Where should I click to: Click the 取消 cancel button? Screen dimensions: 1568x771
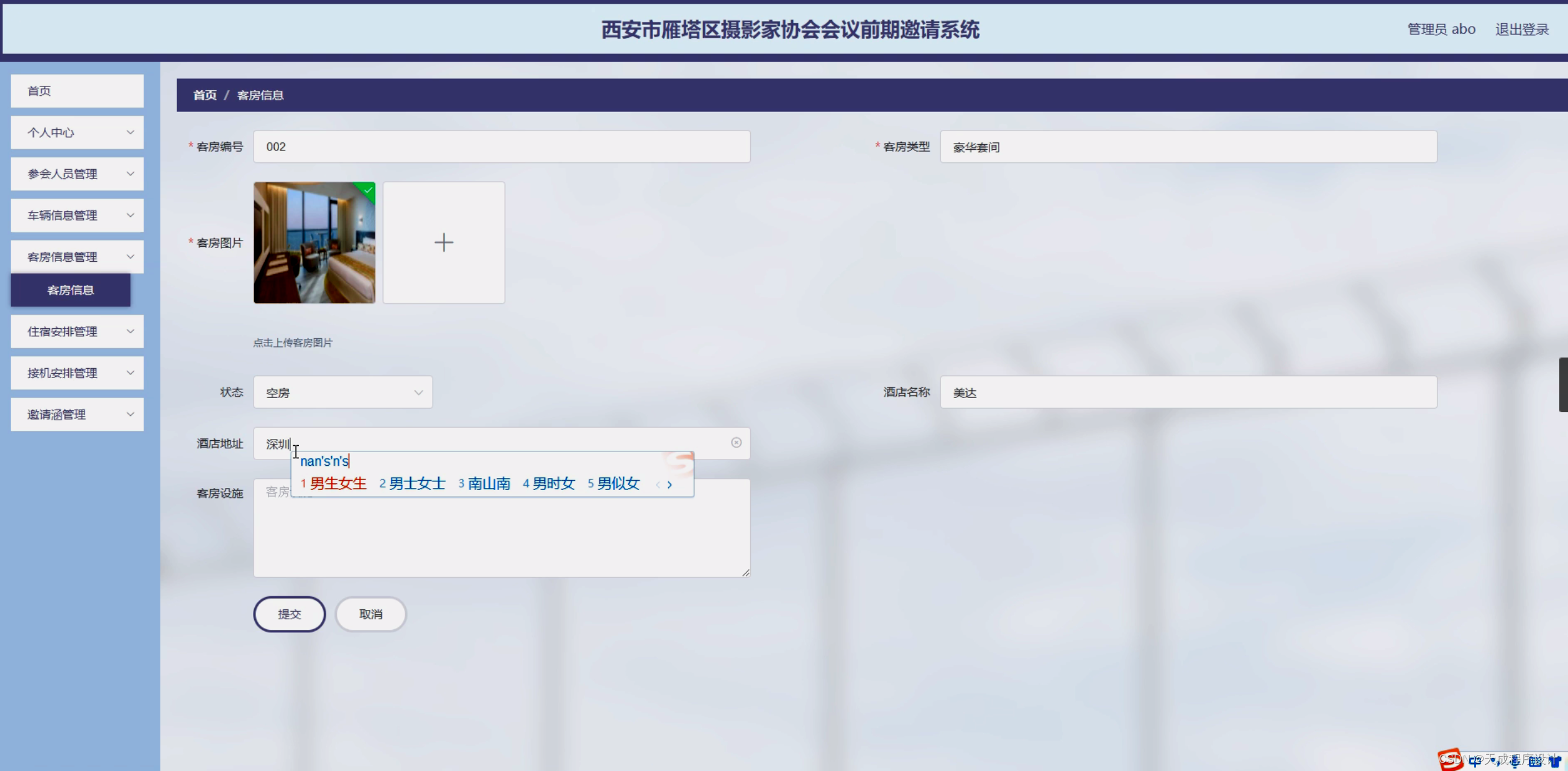pos(370,614)
